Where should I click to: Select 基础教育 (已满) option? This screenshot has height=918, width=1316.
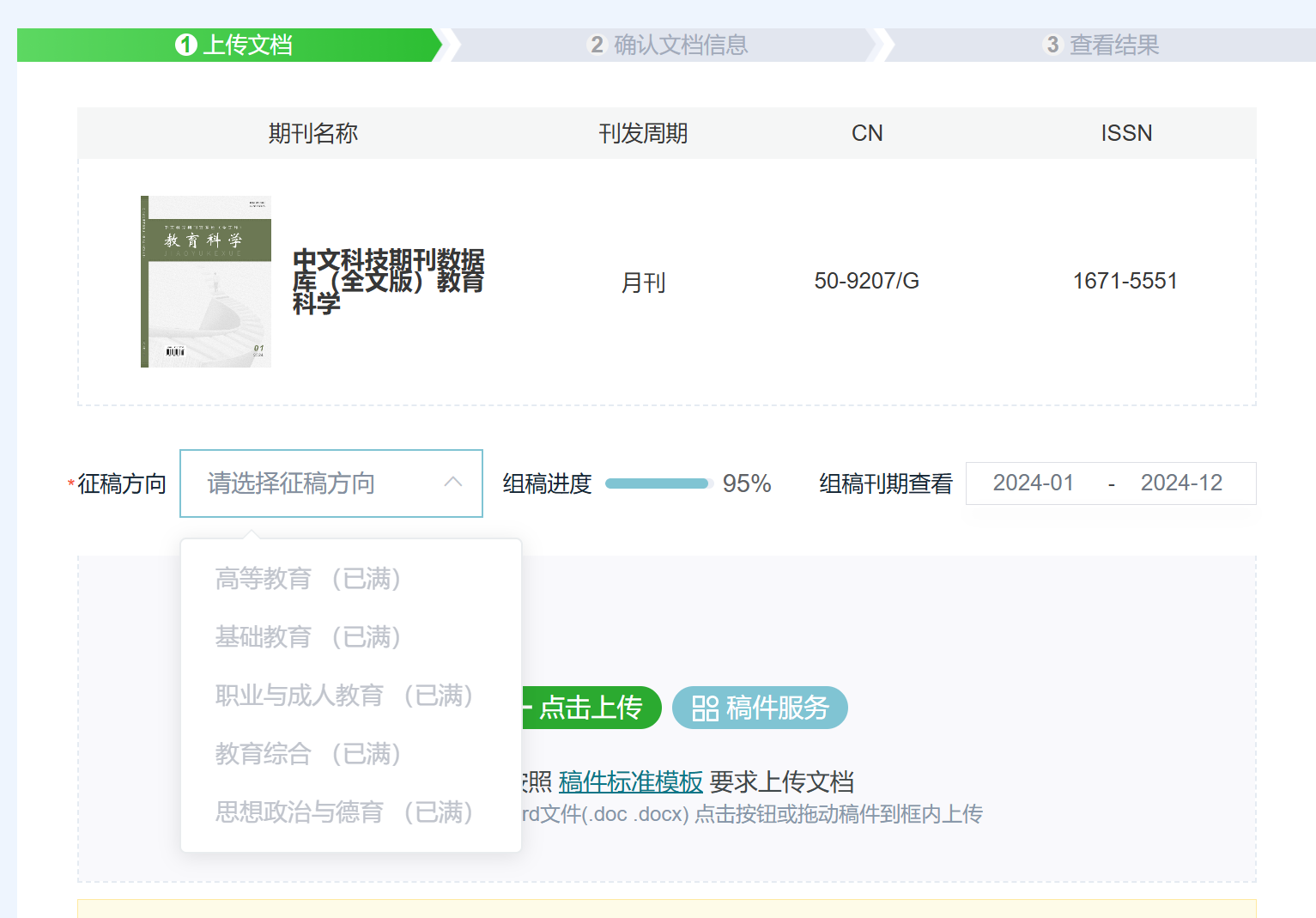pos(309,637)
